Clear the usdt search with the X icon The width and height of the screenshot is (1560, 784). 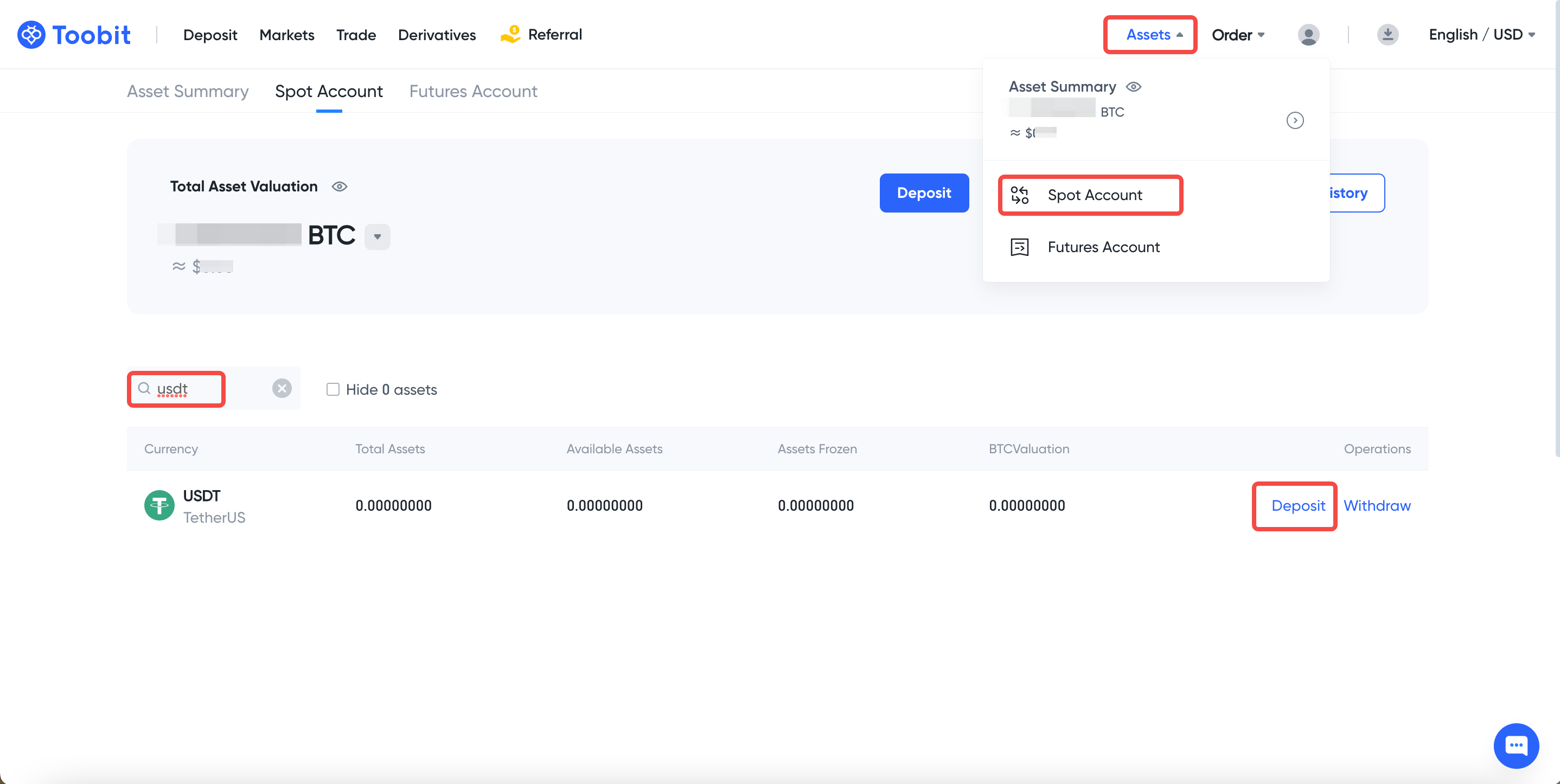point(282,388)
